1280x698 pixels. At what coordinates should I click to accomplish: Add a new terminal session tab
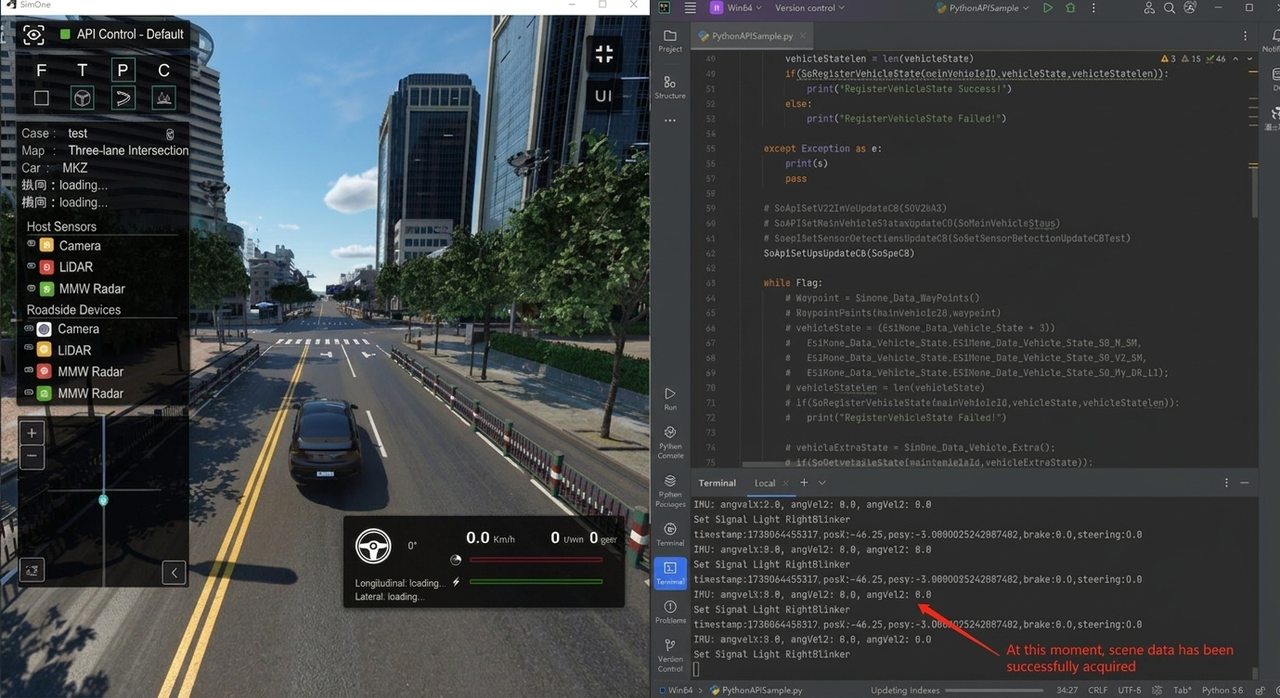803,483
